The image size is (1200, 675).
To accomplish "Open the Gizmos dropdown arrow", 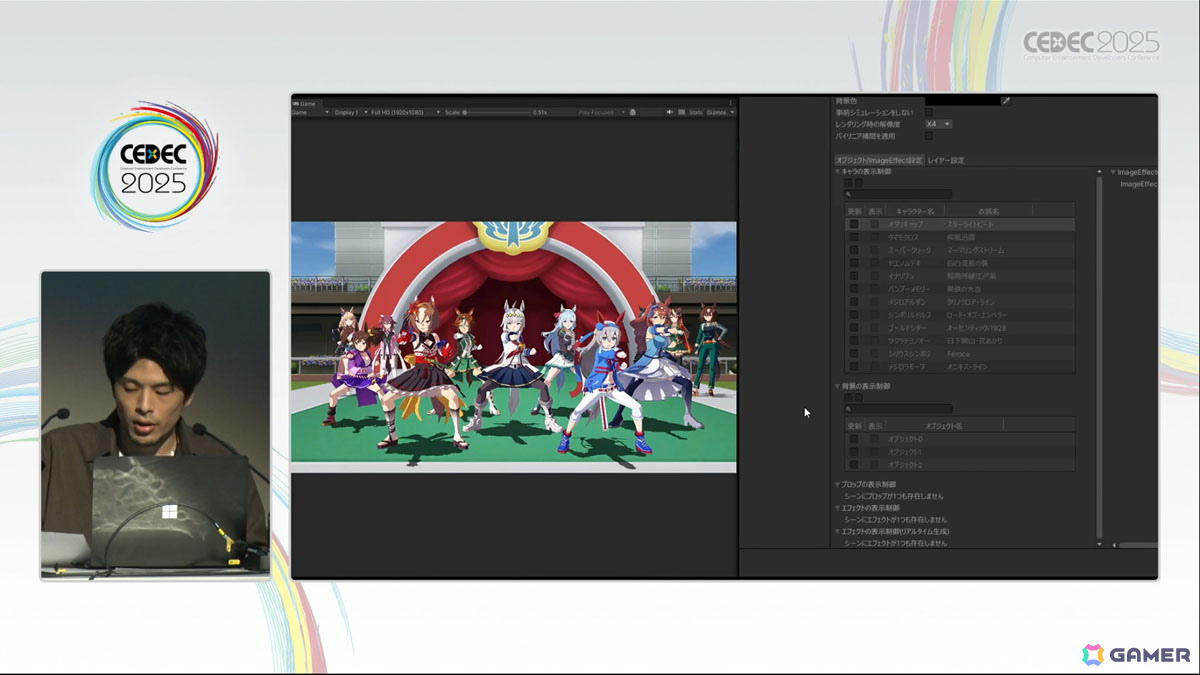I will [732, 112].
